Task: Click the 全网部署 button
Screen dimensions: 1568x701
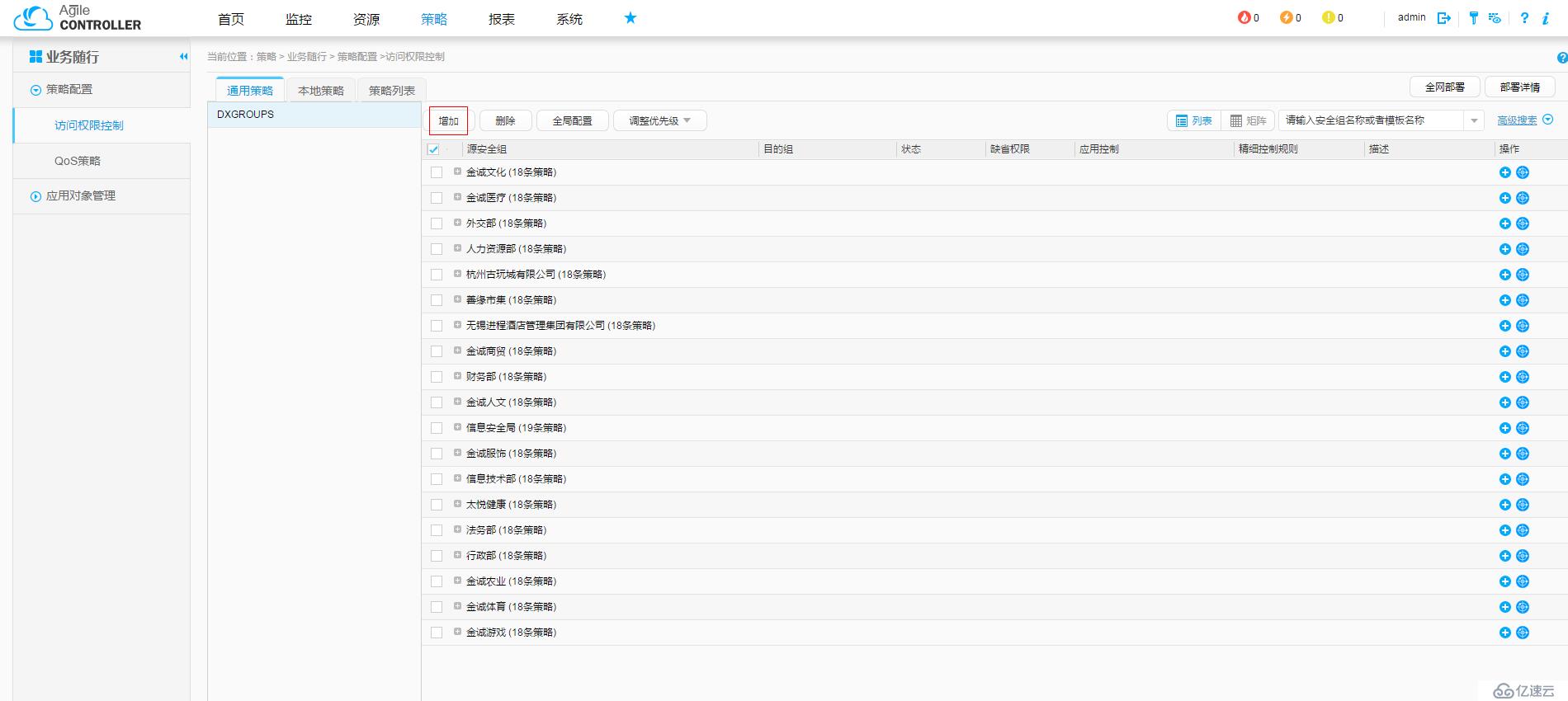Action: tap(1445, 87)
